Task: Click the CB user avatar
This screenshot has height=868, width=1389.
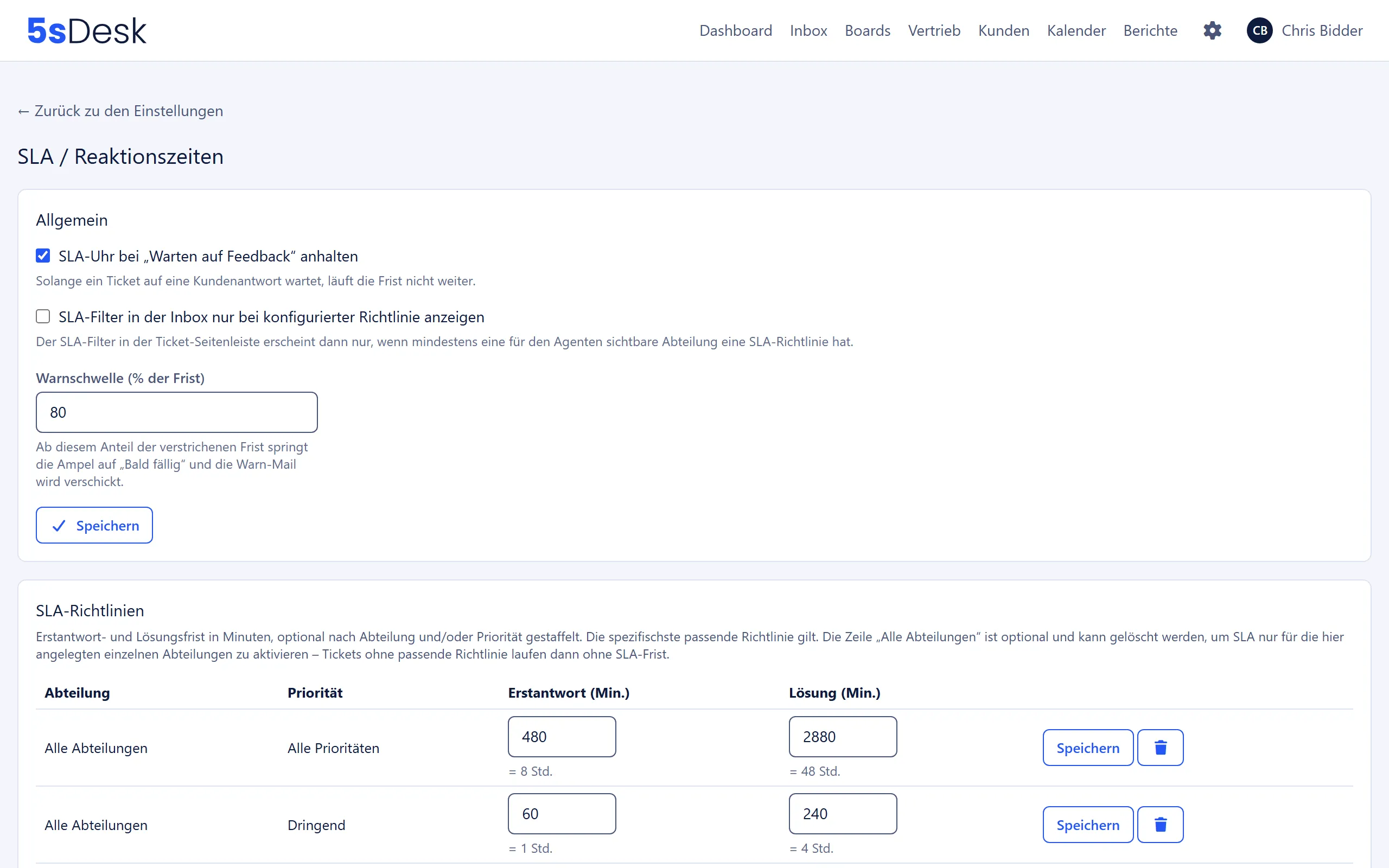Action: click(x=1259, y=30)
